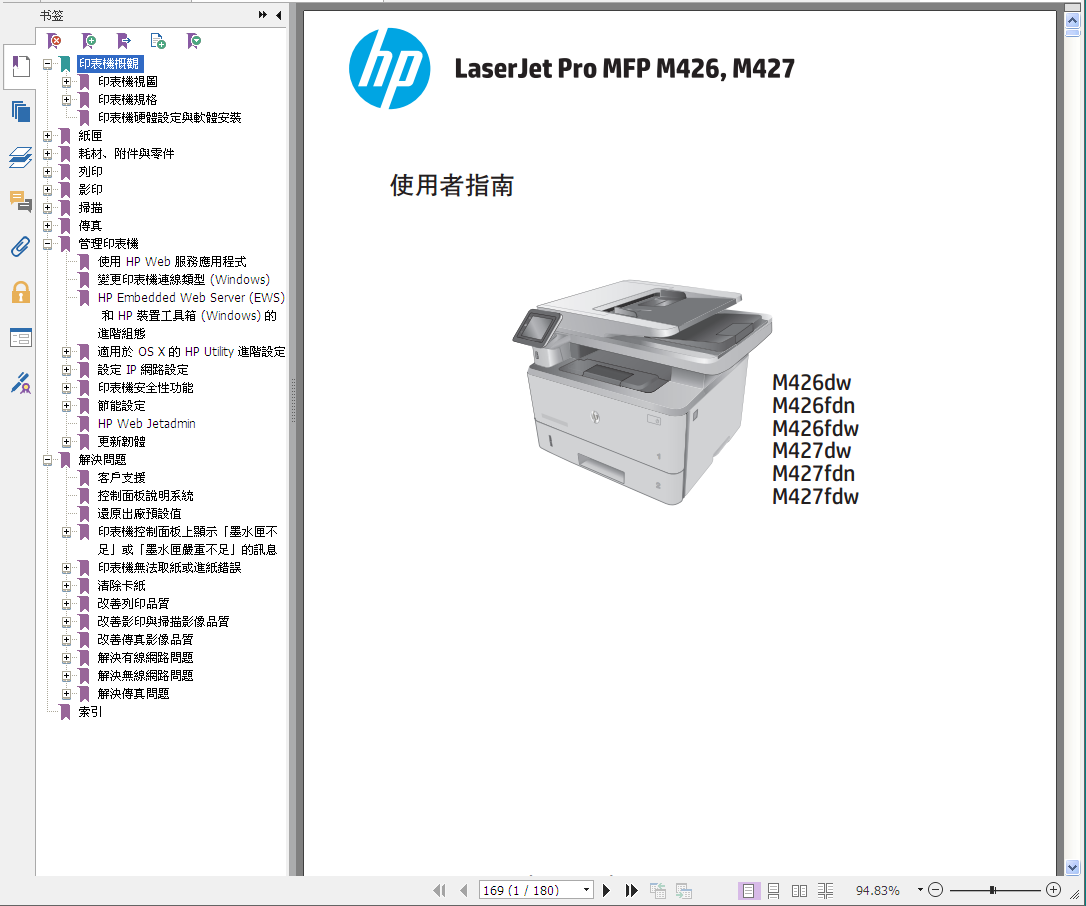Open the 客戶支援 bookmark
Screen dimensions: 1086x906
pyautogui.click(x=121, y=478)
